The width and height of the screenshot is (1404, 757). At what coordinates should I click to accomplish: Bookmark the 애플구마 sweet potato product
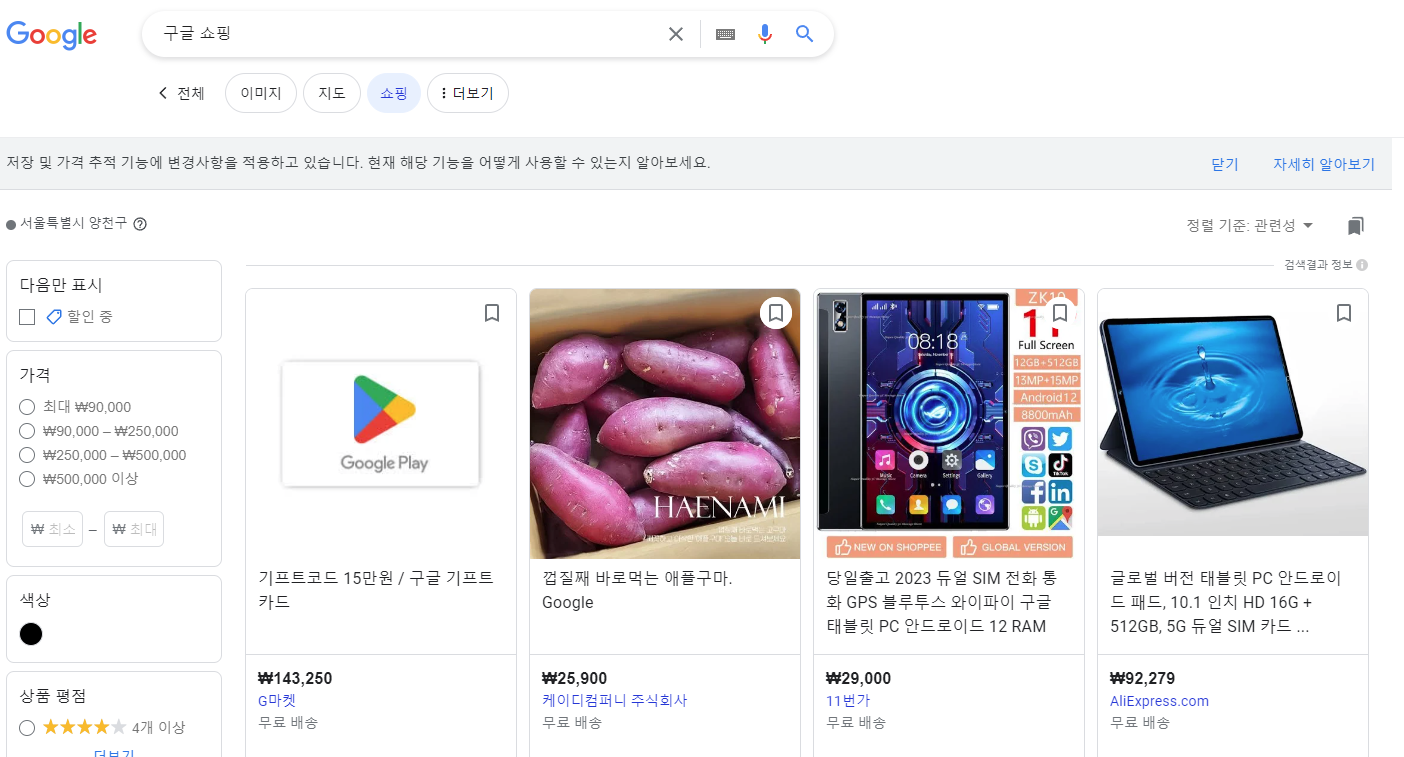[x=776, y=313]
